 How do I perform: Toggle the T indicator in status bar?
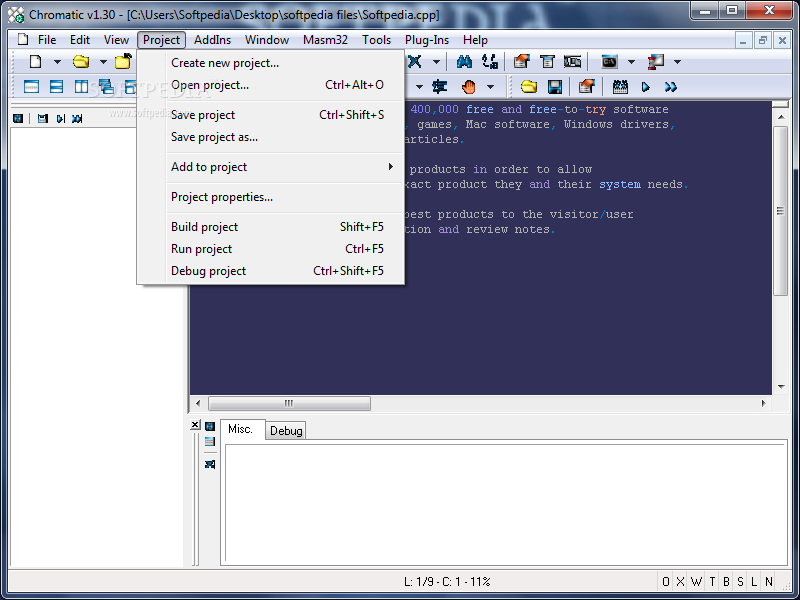click(712, 582)
